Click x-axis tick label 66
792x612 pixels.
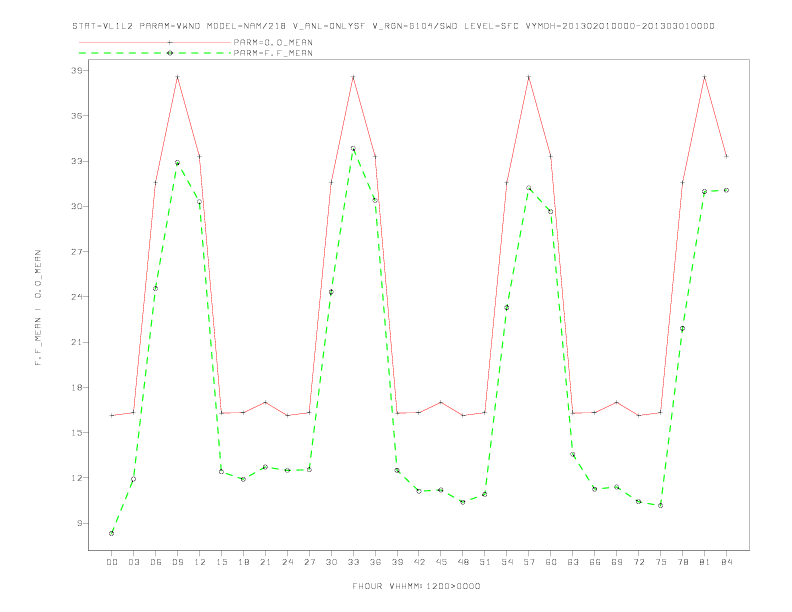pyautogui.click(x=595, y=562)
